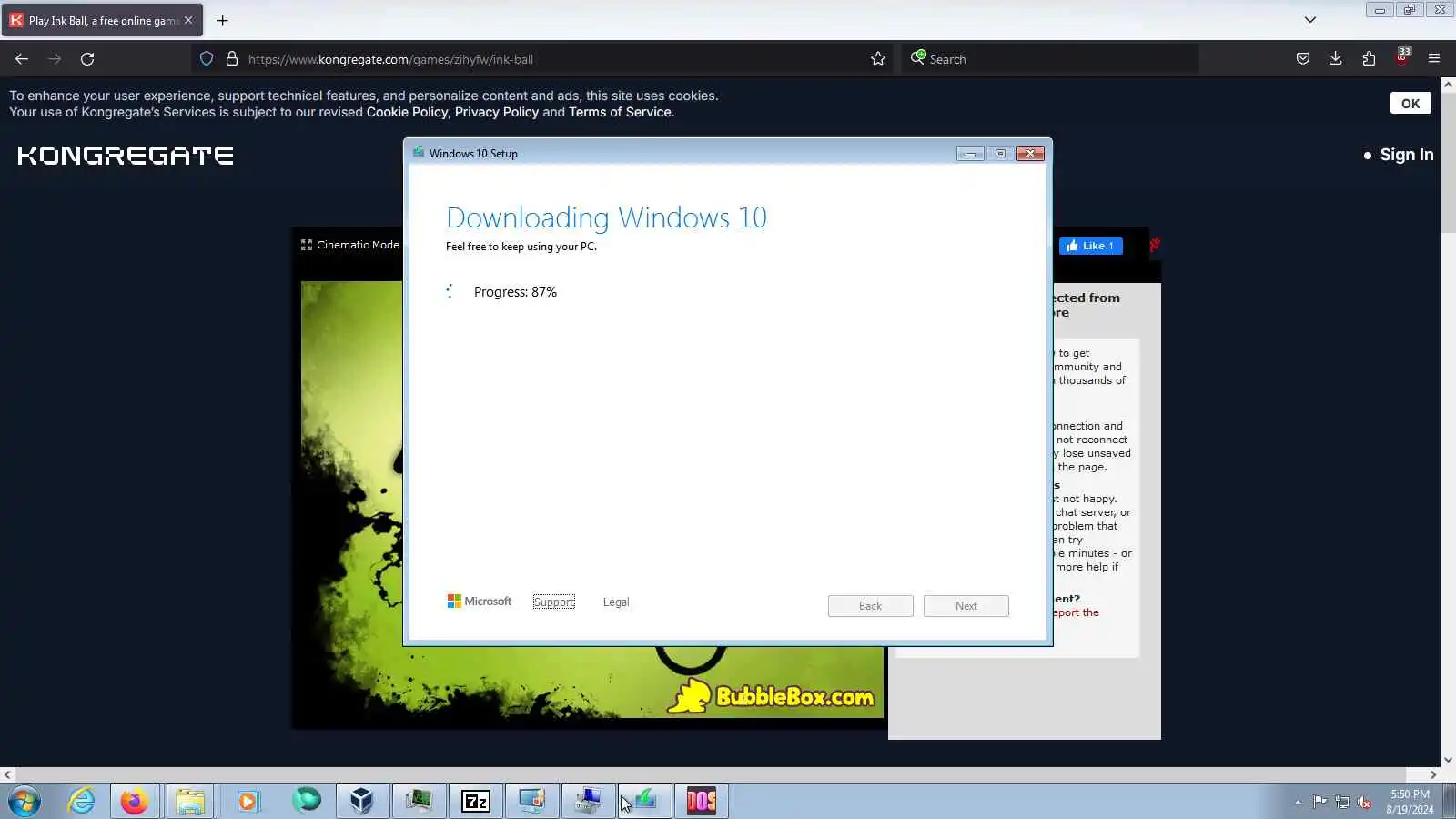Open the extension with the 33 badge
The width and height of the screenshot is (1456, 819).
pyautogui.click(x=1402, y=57)
